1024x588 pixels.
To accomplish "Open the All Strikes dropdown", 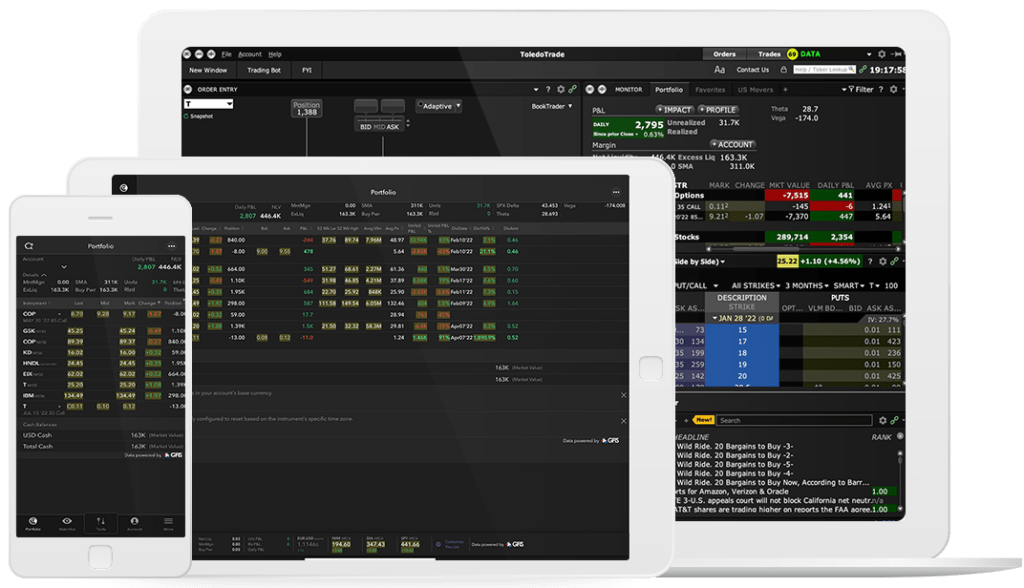I will (756, 283).
